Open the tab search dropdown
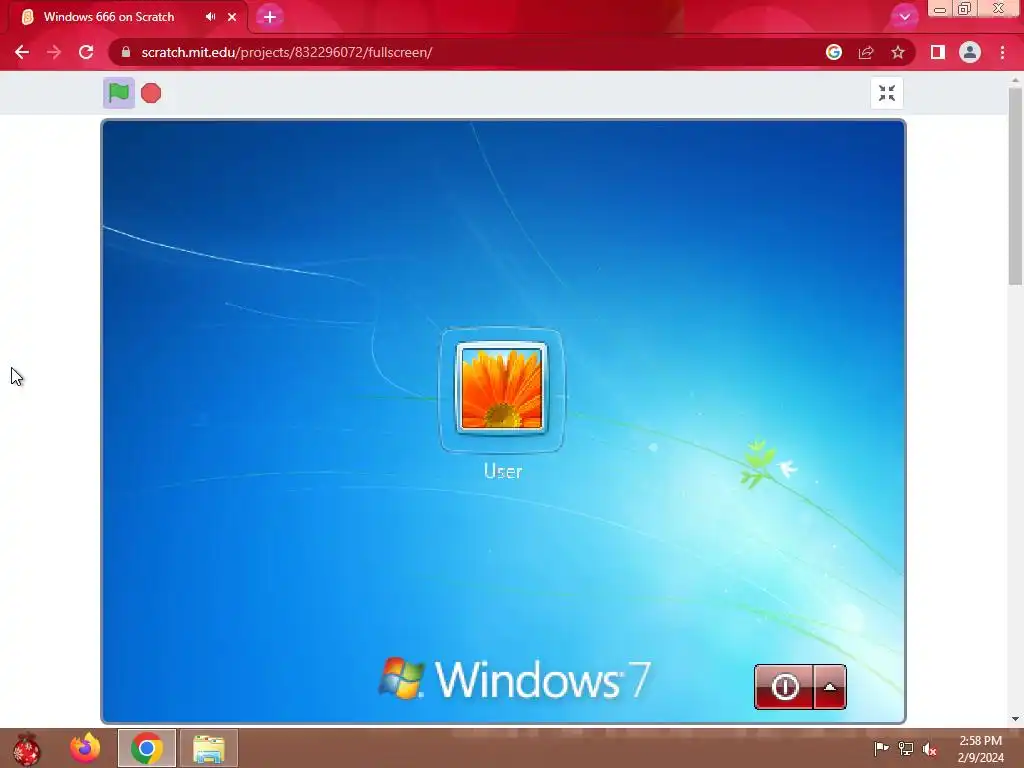1024x768 pixels. (x=904, y=17)
